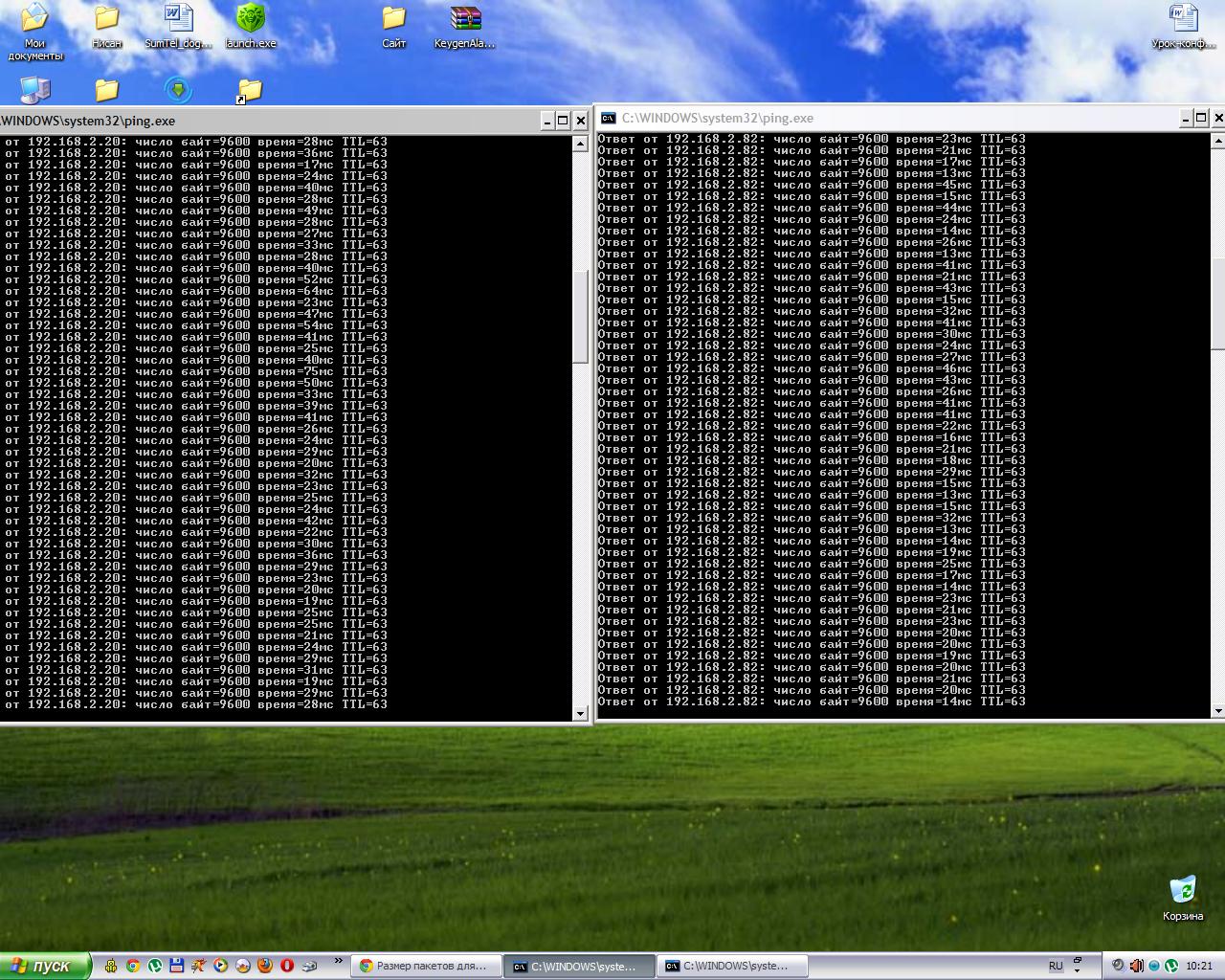
Task: Open system menu icon of the 192.168.2.82 ping window
Action: 608,118
